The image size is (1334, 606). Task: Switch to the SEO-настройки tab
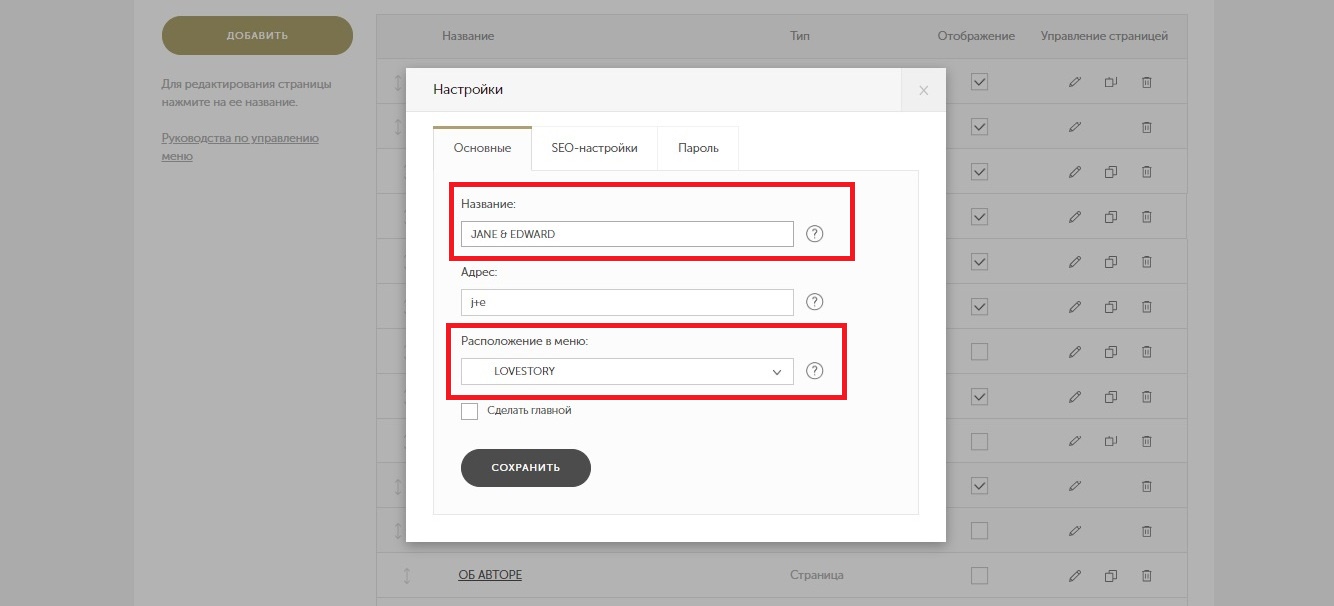(x=594, y=148)
